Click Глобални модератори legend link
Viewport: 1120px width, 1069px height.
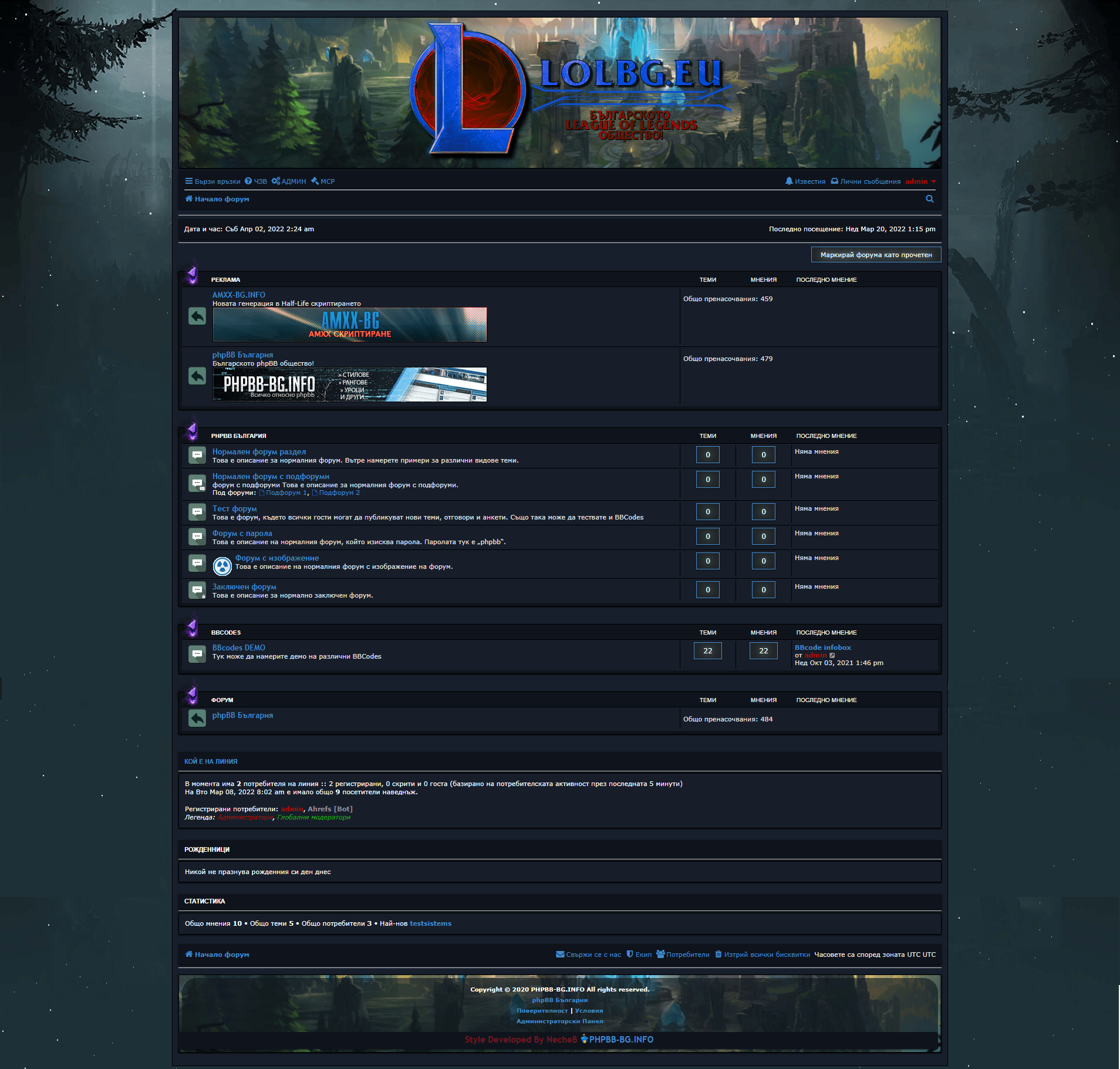point(313,817)
